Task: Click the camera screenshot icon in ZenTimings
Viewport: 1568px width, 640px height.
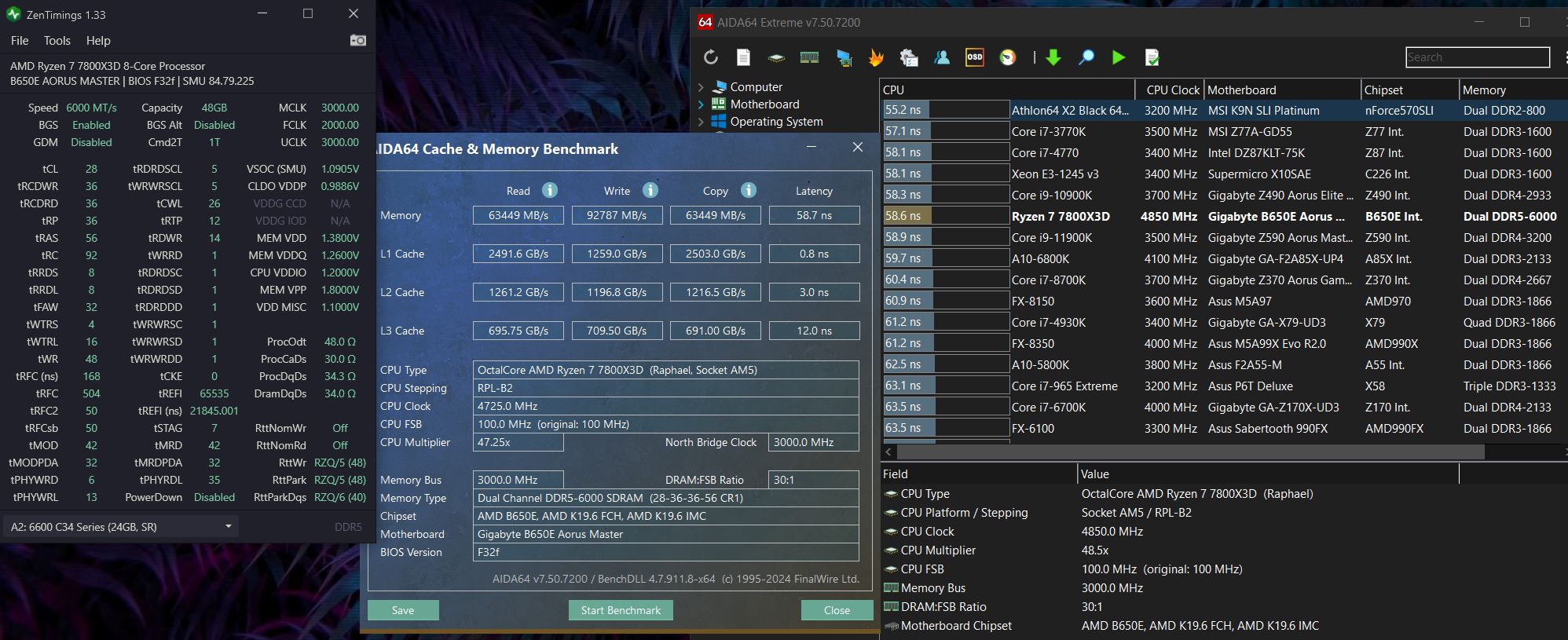Action: click(x=358, y=40)
